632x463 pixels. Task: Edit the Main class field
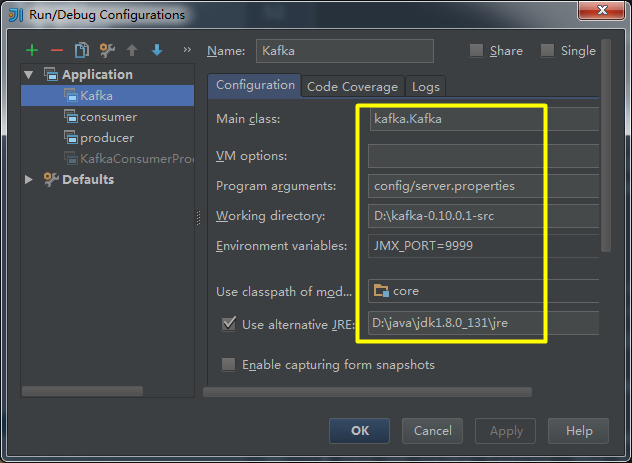pyautogui.click(x=484, y=119)
